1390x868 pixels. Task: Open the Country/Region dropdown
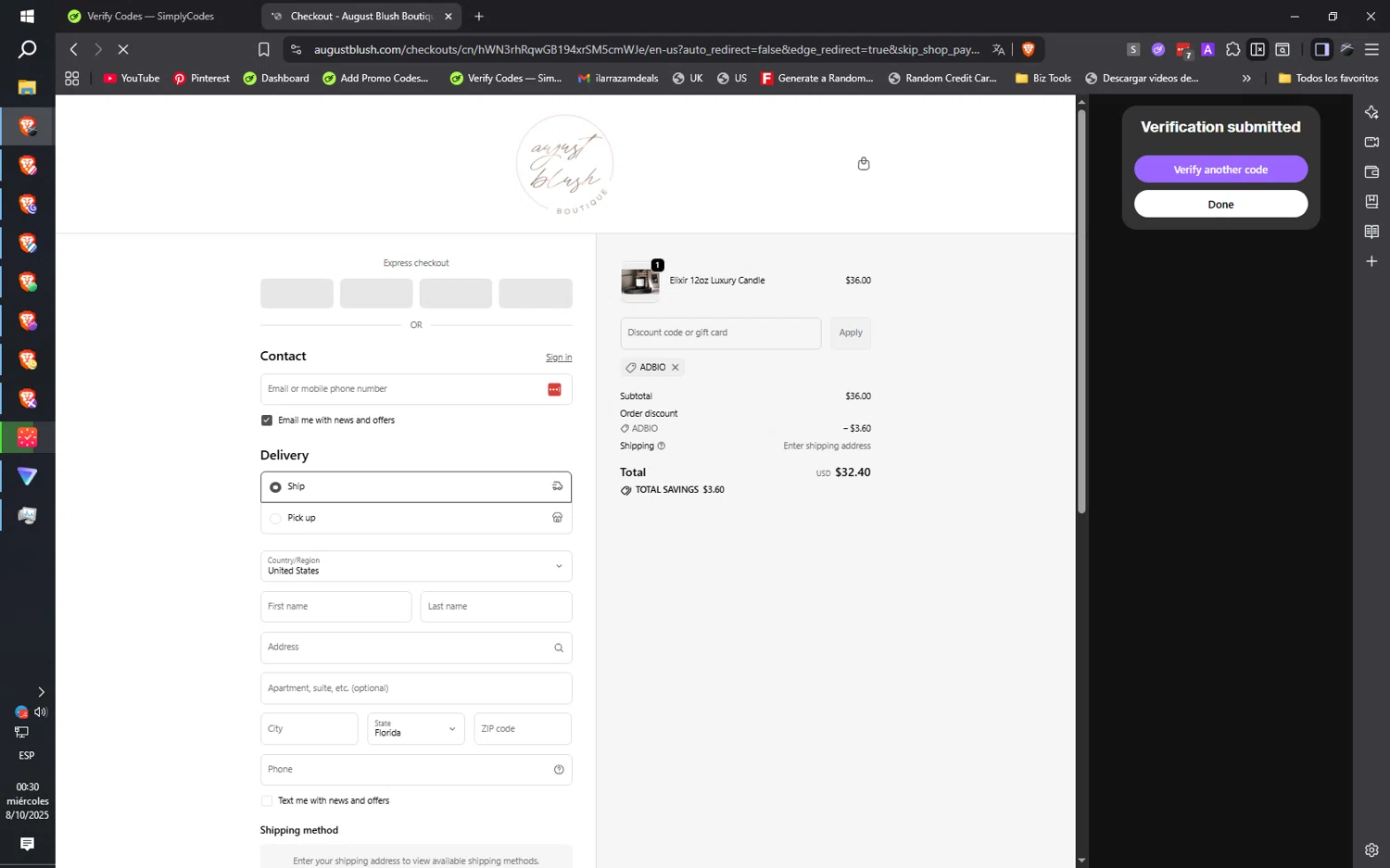[416, 566]
